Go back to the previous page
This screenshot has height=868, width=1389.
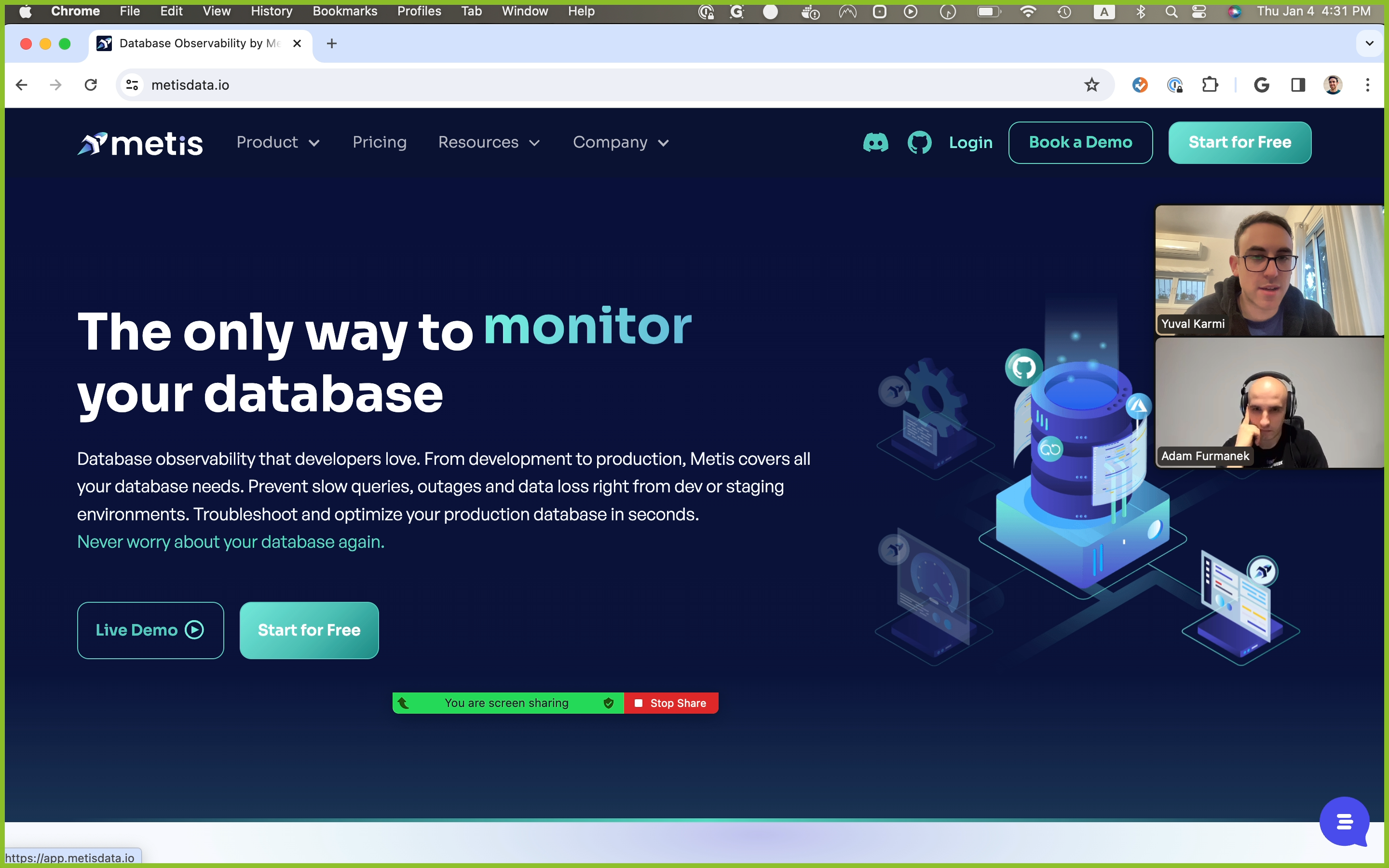click(x=22, y=85)
